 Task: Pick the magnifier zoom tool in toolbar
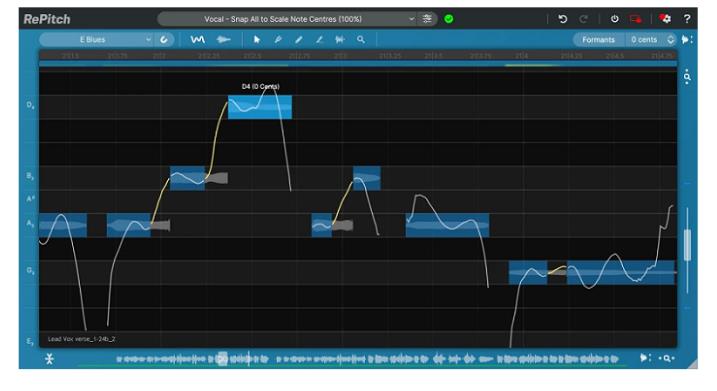click(x=361, y=40)
